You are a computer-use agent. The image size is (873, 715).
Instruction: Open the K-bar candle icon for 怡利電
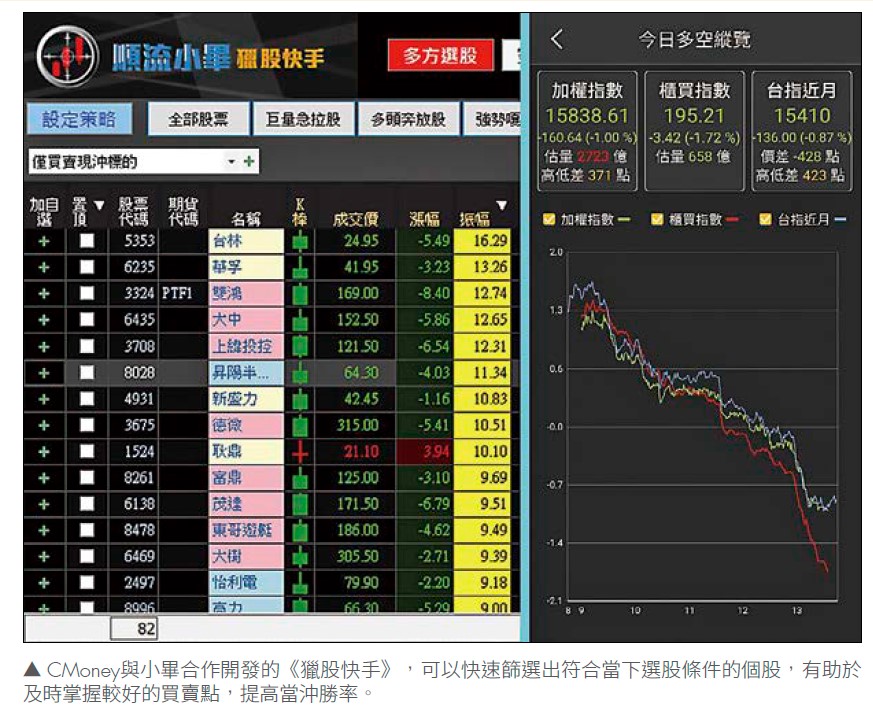tap(300, 582)
